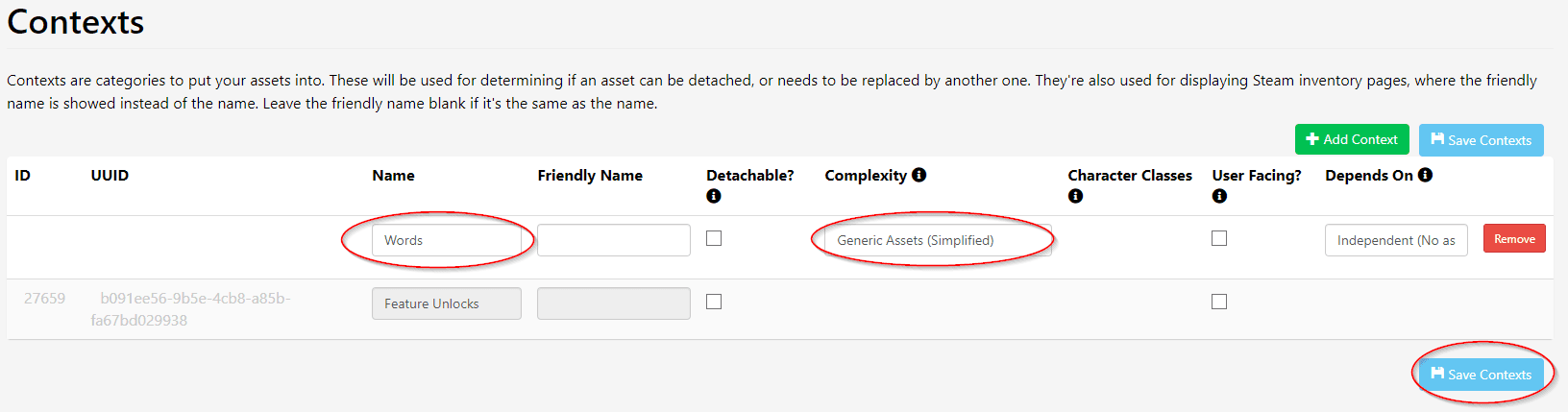Click floppy disk icon on top Save Contexts
This screenshot has width=1568, height=412.
(x=1437, y=139)
